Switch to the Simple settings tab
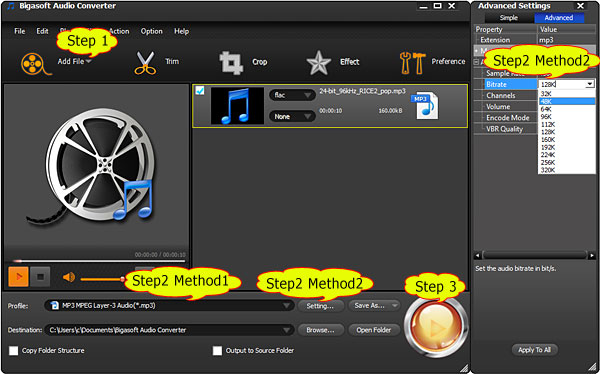 (509, 18)
